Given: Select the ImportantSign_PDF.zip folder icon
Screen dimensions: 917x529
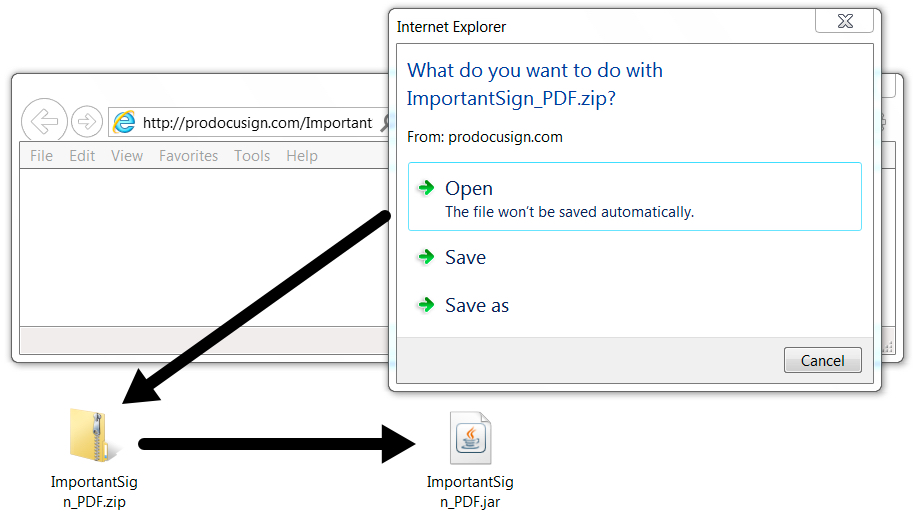Looking at the screenshot, I should [94, 435].
